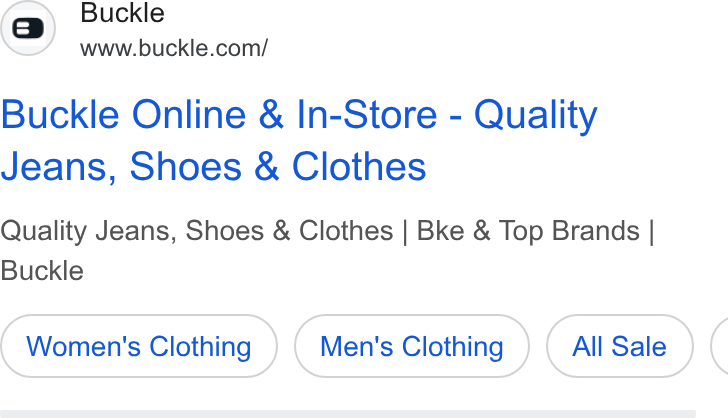The width and height of the screenshot is (728, 418).
Task: Click the word "Clothing" in the Women's chip
Action: (x=200, y=347)
